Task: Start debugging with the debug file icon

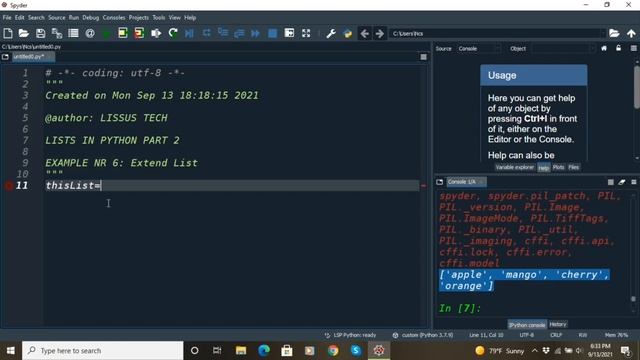Action: click(x=189, y=33)
